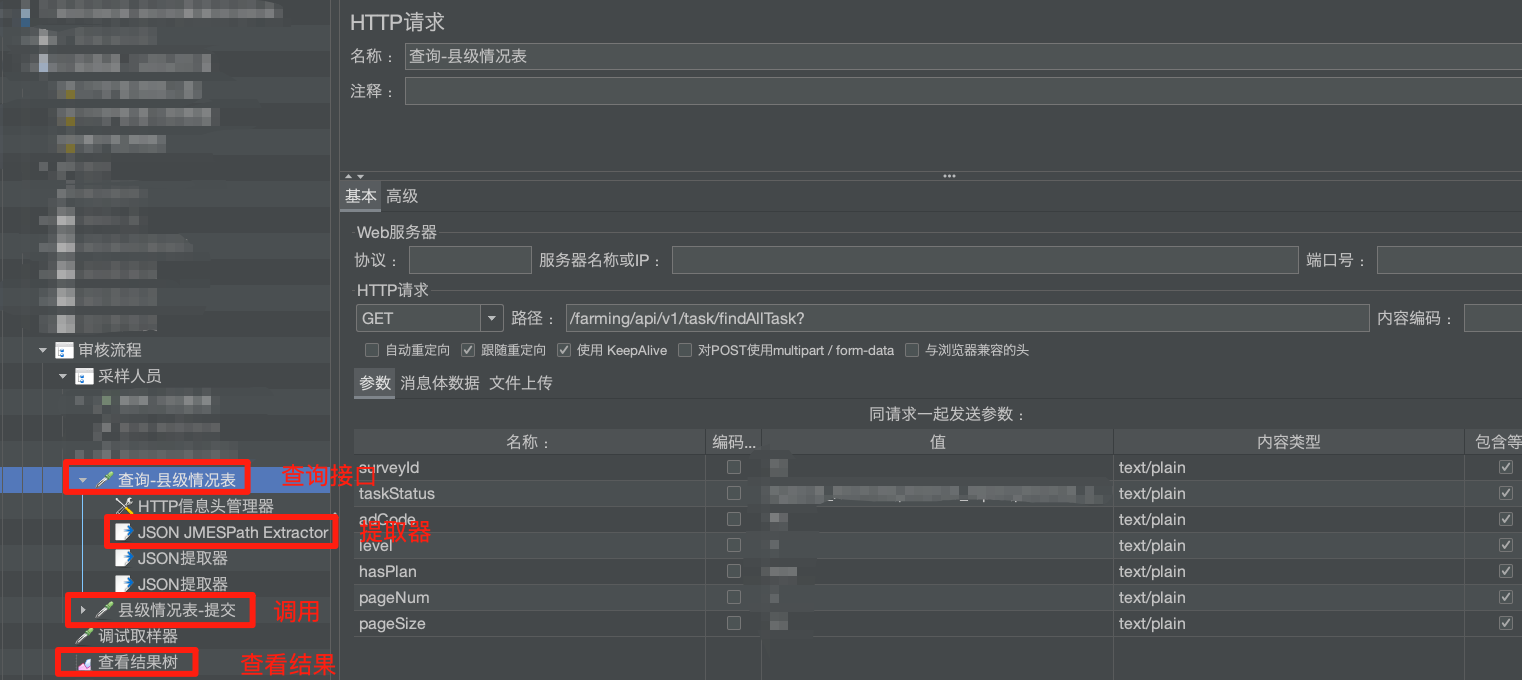
Task: Switch to the 基本 tab
Action: pyautogui.click(x=361, y=196)
